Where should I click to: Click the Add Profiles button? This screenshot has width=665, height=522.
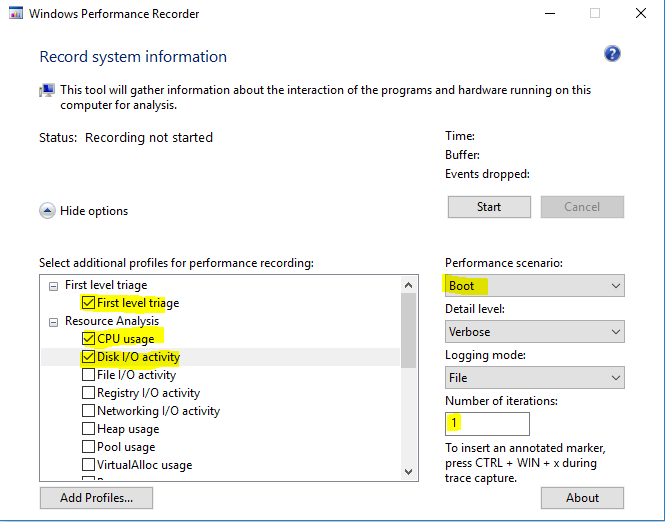[x=97, y=497]
